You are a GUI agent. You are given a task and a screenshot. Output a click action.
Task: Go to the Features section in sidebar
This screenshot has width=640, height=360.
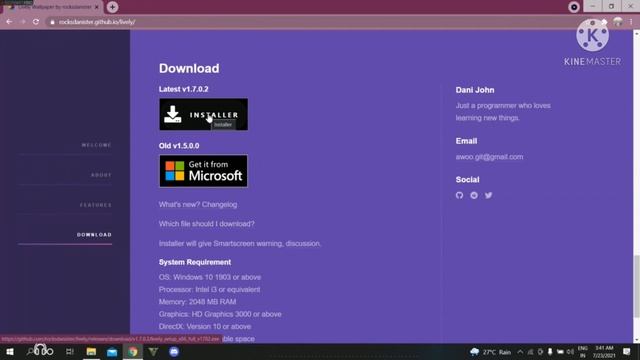click(x=96, y=205)
